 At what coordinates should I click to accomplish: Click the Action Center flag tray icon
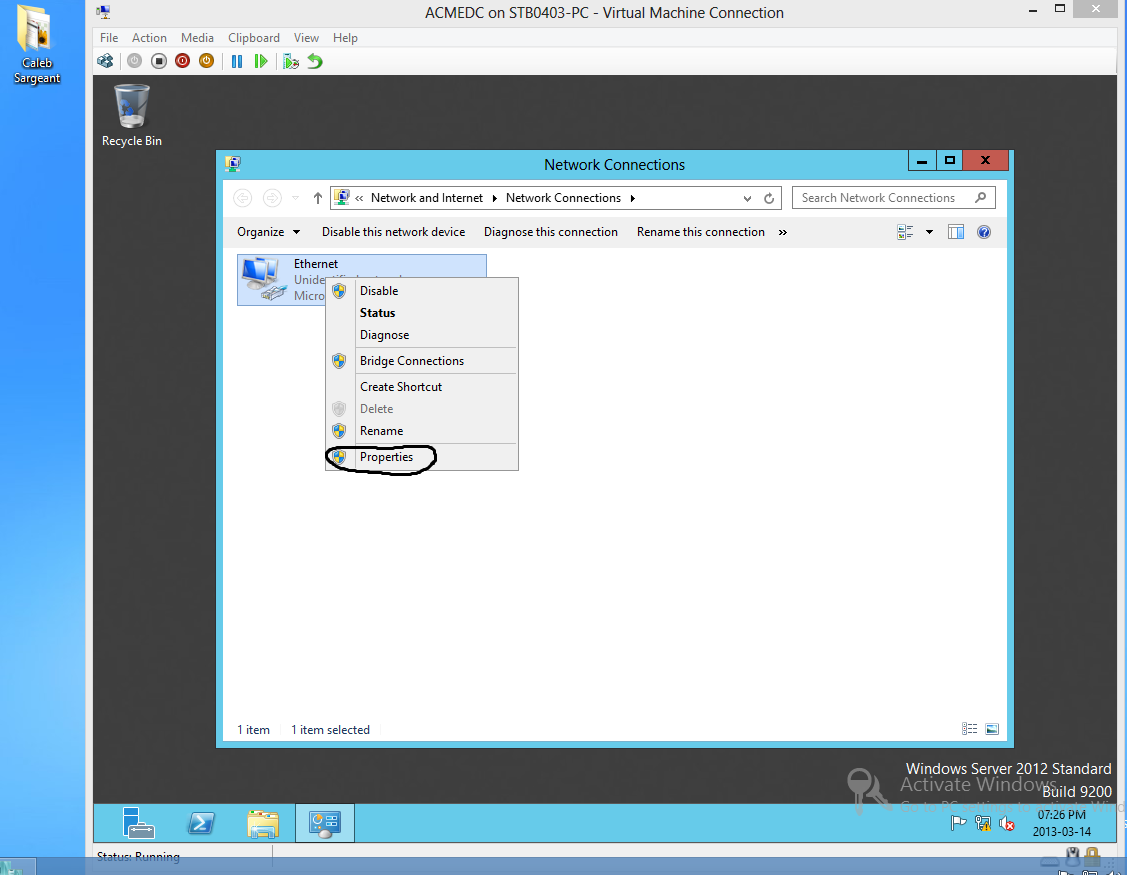[958, 823]
